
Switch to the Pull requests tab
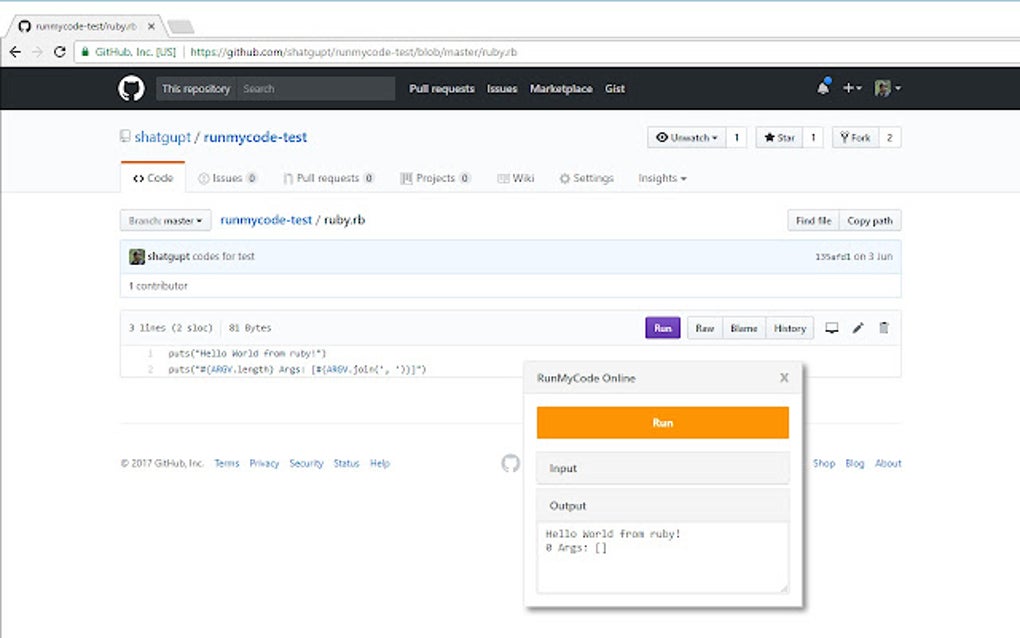[329, 178]
